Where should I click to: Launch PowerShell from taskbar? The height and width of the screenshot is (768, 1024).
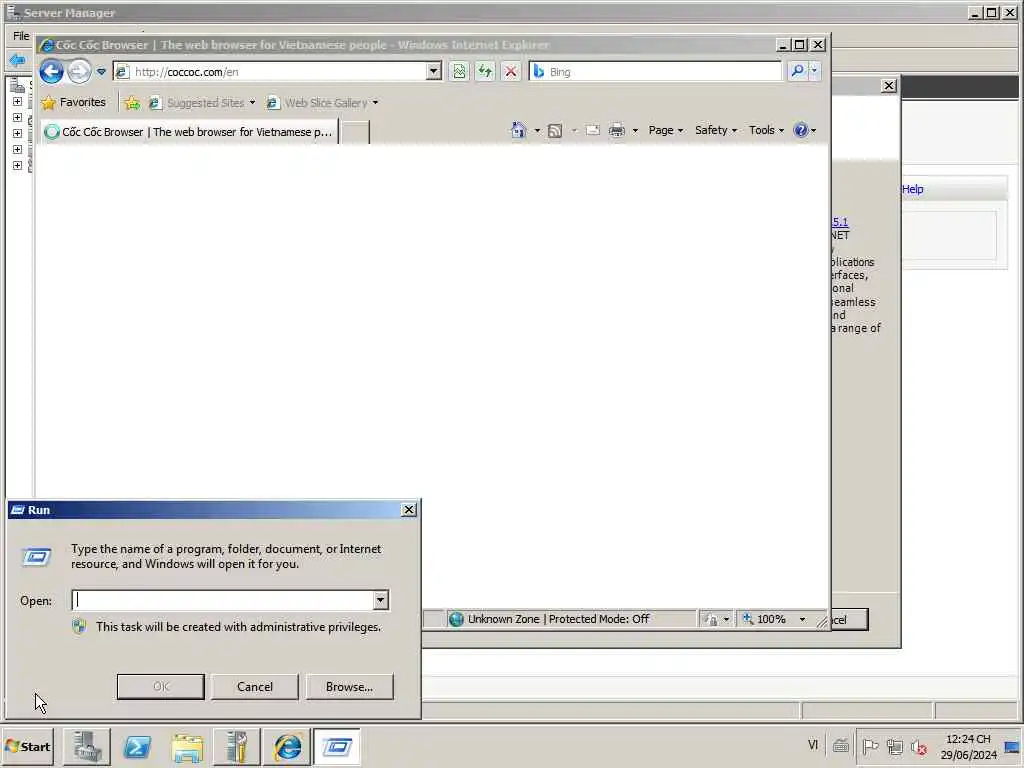click(x=137, y=746)
